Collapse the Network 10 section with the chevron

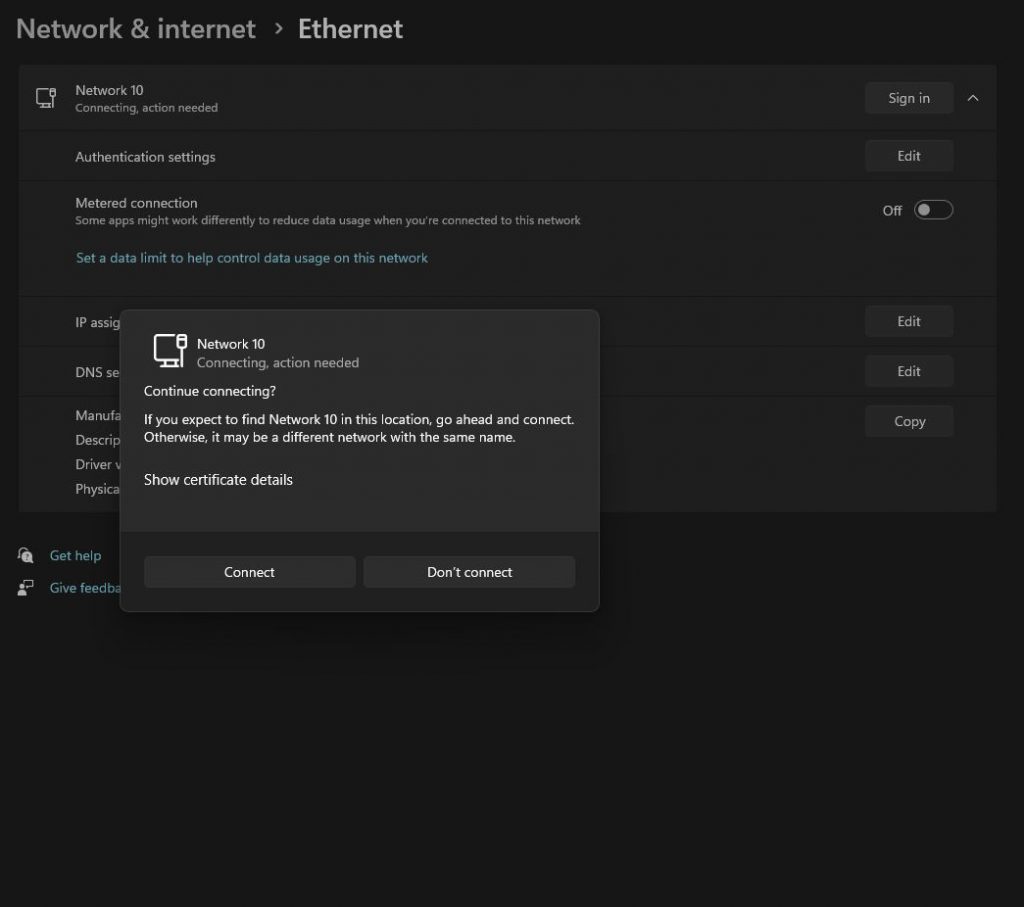click(x=973, y=98)
